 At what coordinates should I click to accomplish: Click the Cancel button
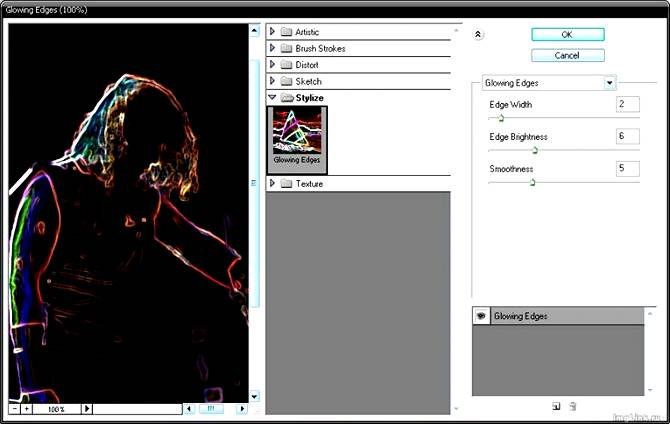tap(567, 56)
